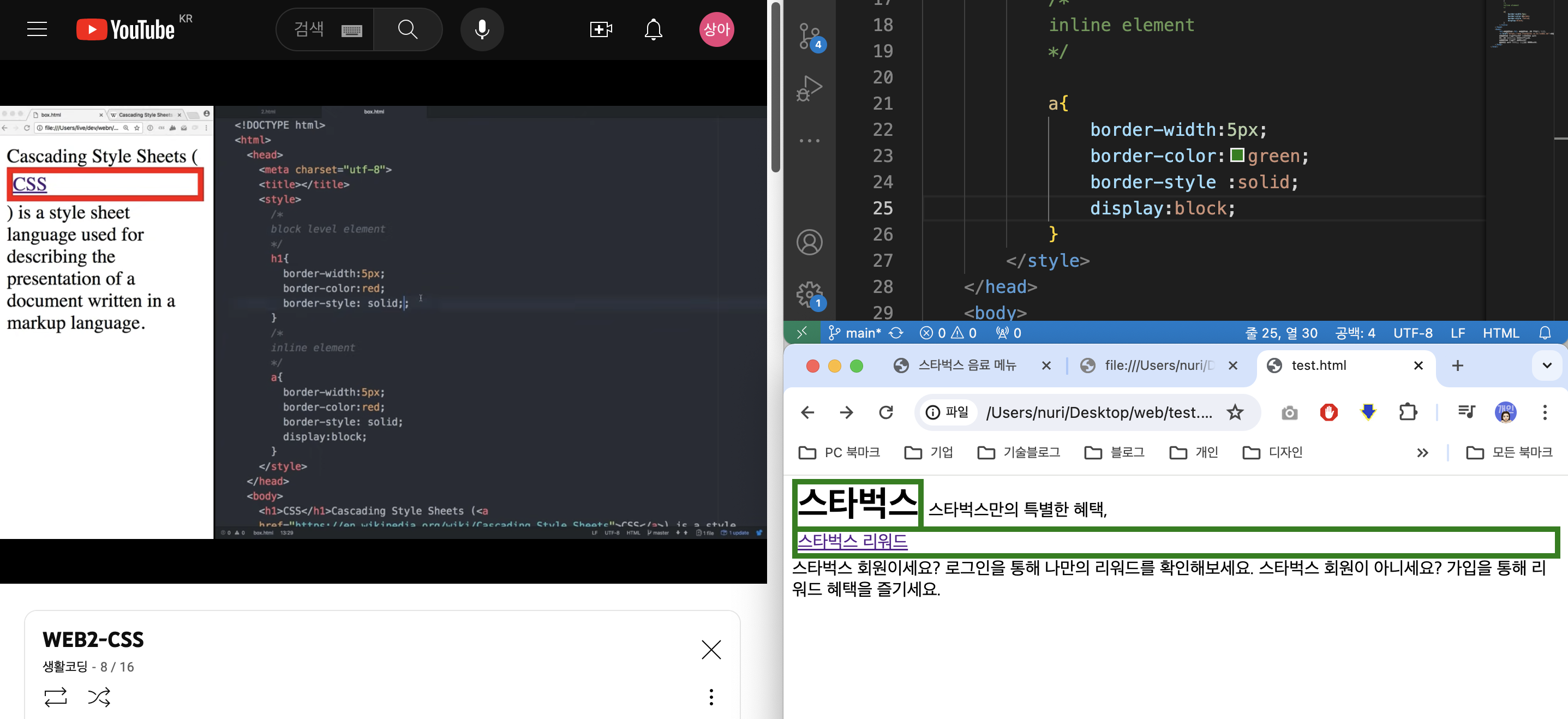
Task: Open Chrome three-dot menu
Action: 1545,413
